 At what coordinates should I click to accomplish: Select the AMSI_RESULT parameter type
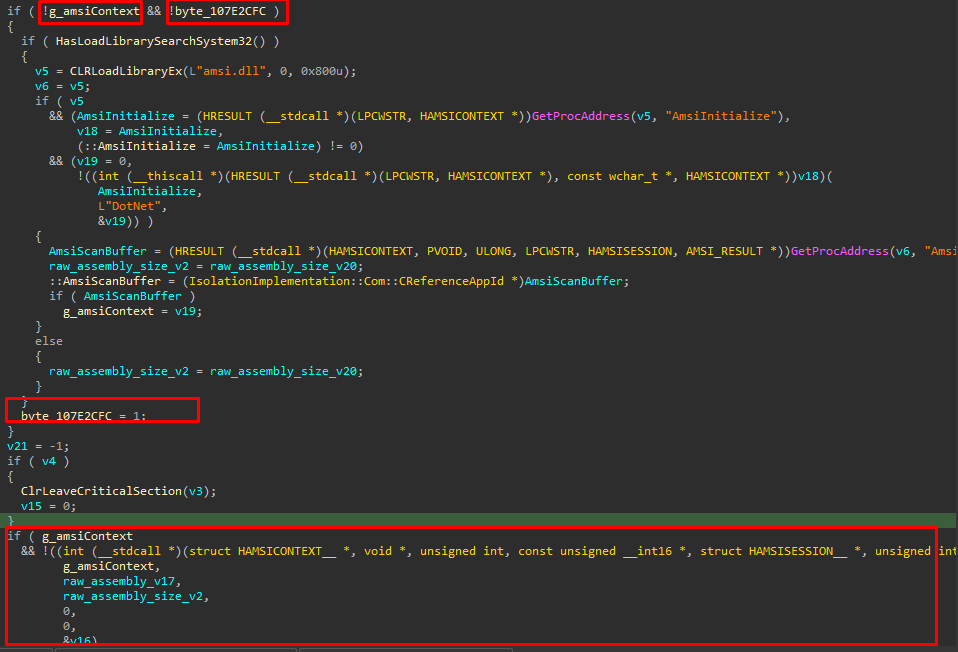click(724, 251)
